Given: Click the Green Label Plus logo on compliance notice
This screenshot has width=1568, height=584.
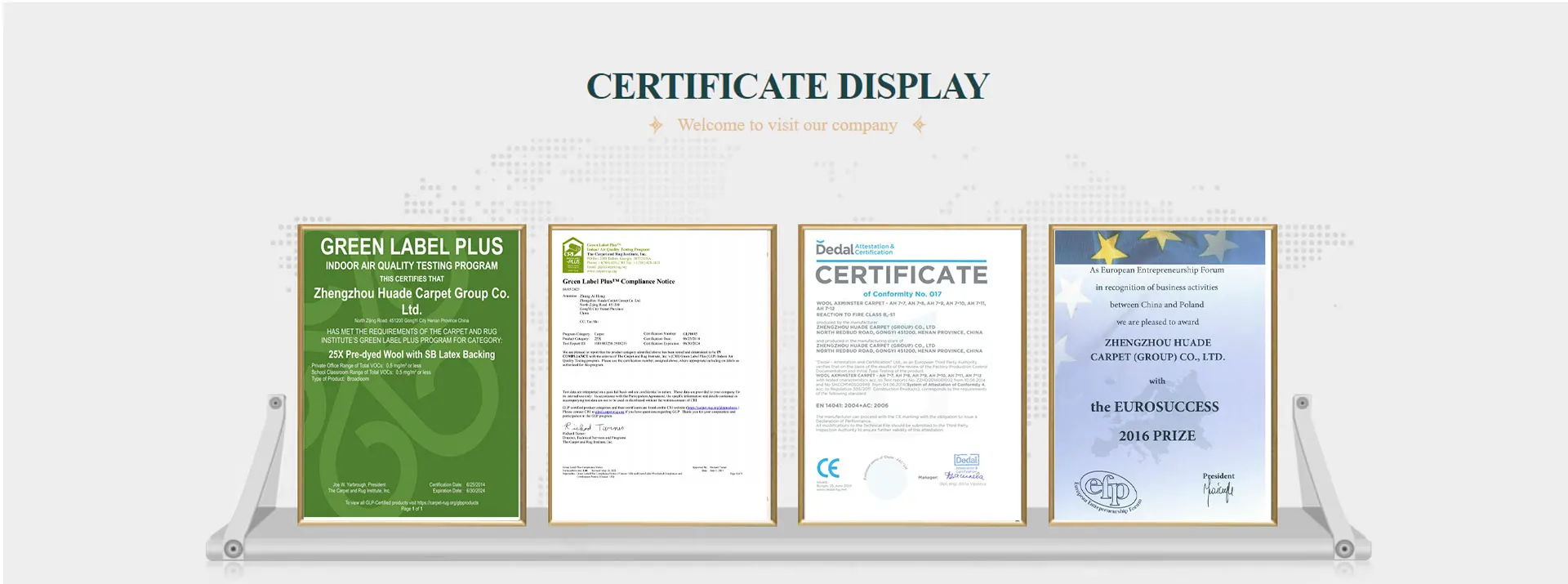Looking at the screenshot, I should pos(572,255).
